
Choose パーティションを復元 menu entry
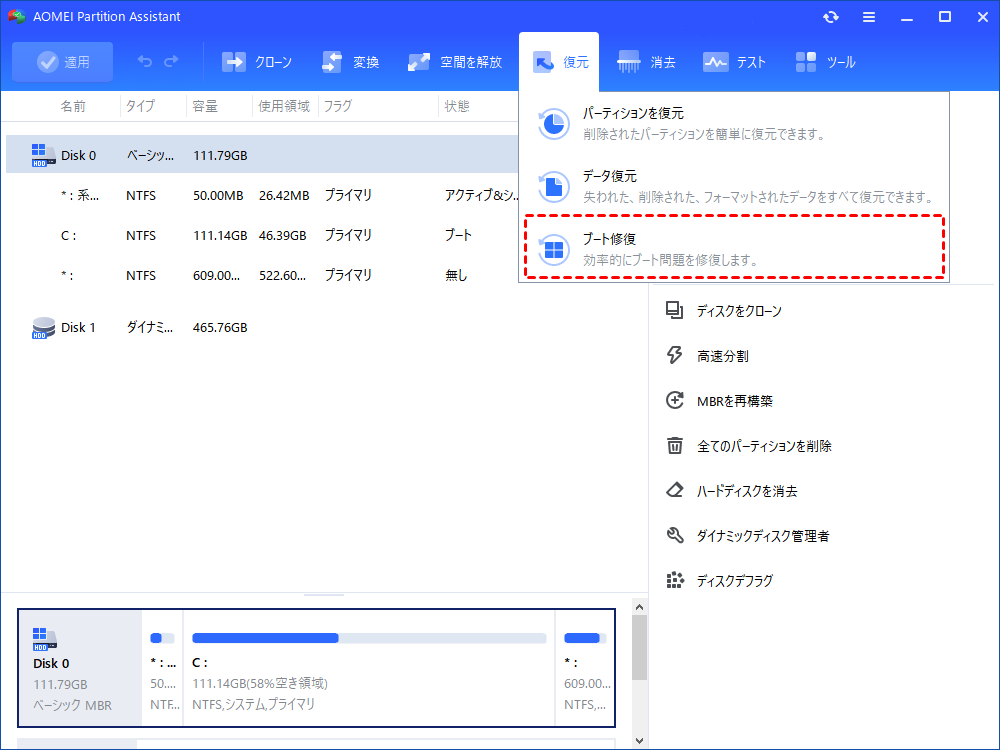(734, 123)
